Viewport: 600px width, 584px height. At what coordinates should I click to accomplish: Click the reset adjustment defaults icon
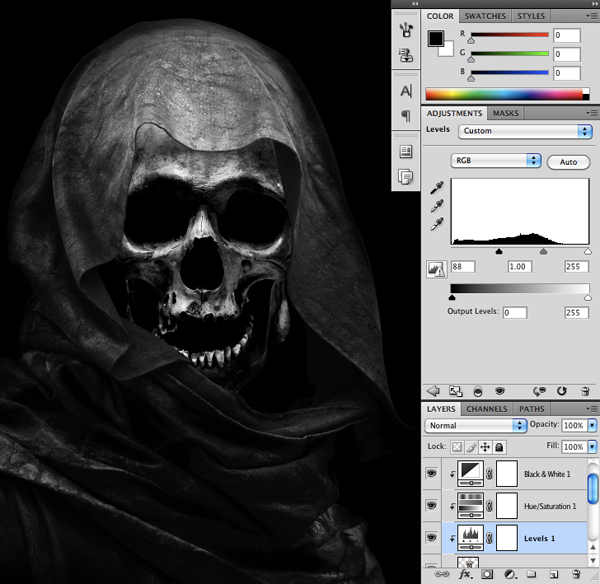[x=561, y=391]
